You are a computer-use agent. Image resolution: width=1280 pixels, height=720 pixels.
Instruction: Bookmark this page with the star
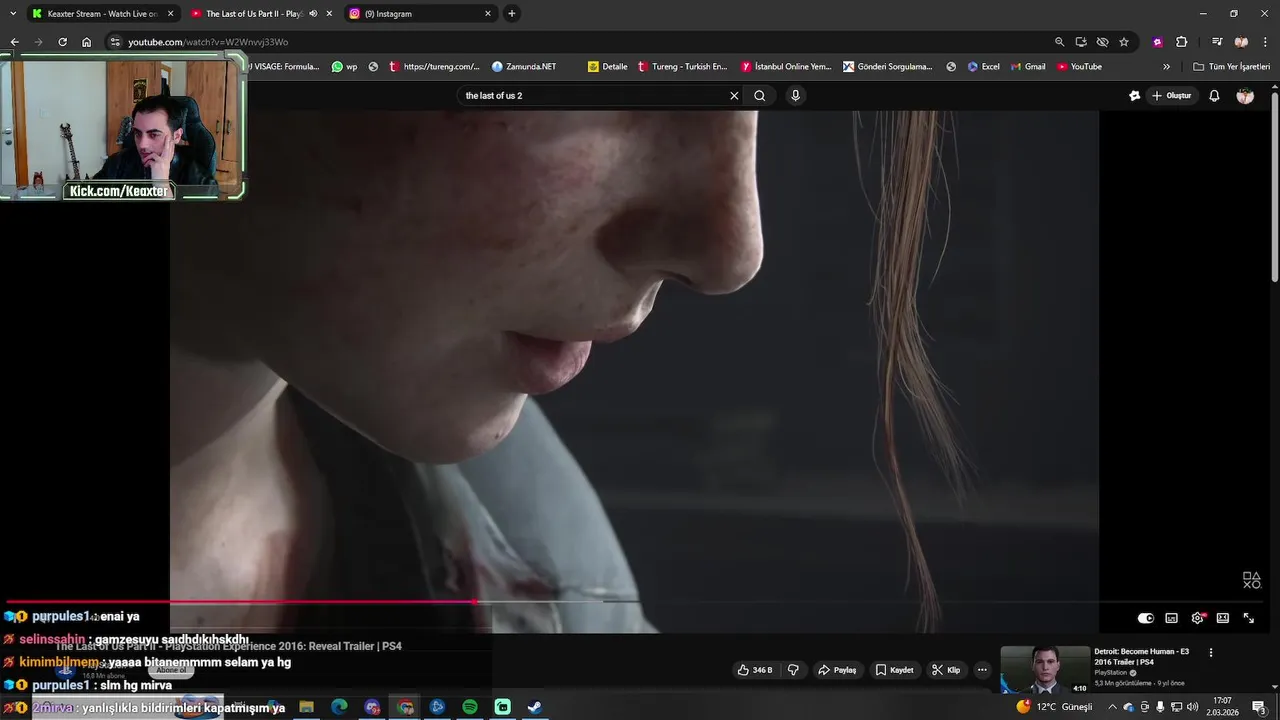tap(1124, 42)
